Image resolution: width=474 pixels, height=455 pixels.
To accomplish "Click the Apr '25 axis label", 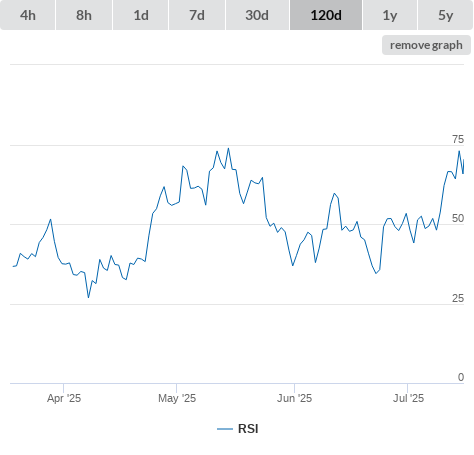I will pos(64,398).
